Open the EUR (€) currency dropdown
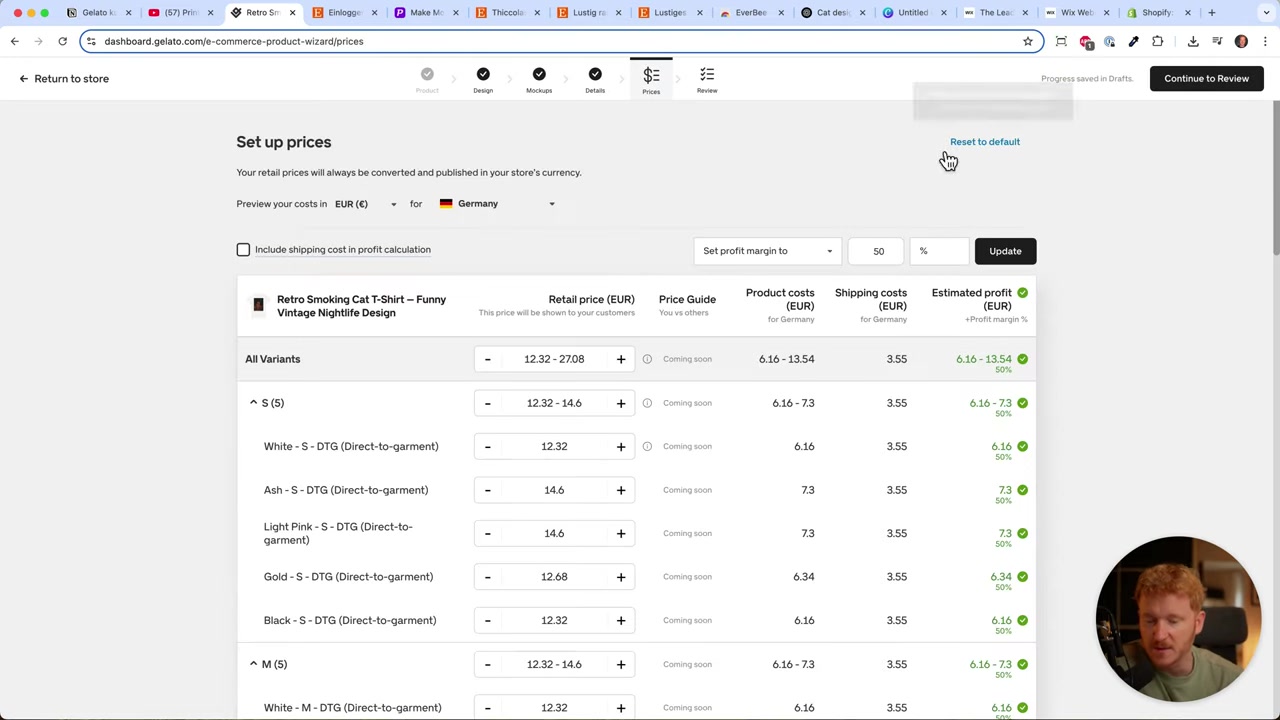Image resolution: width=1280 pixels, height=720 pixels. click(365, 204)
